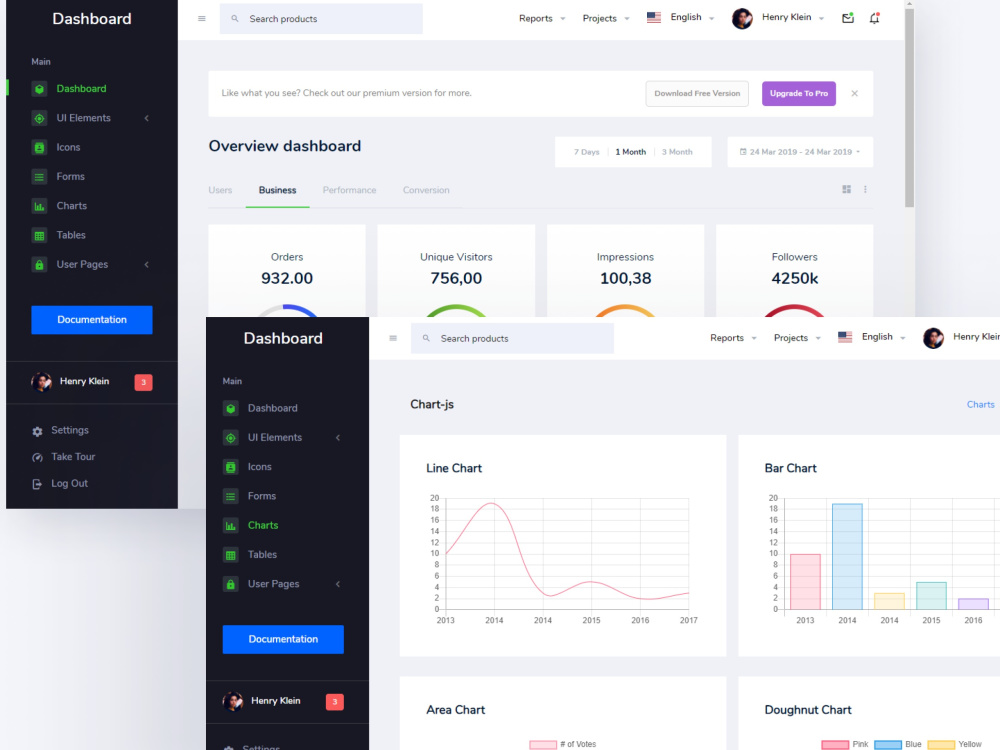Select 7 Days range option
Screen dimensions: 1000x750
(x=586, y=152)
